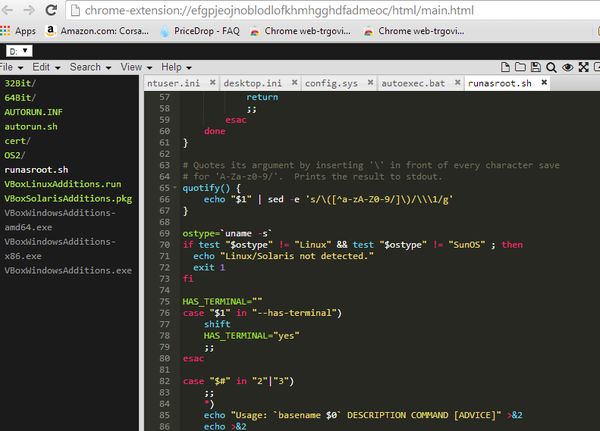Switch to the autoexec.bat tab
600x431 pixels.
pos(411,84)
